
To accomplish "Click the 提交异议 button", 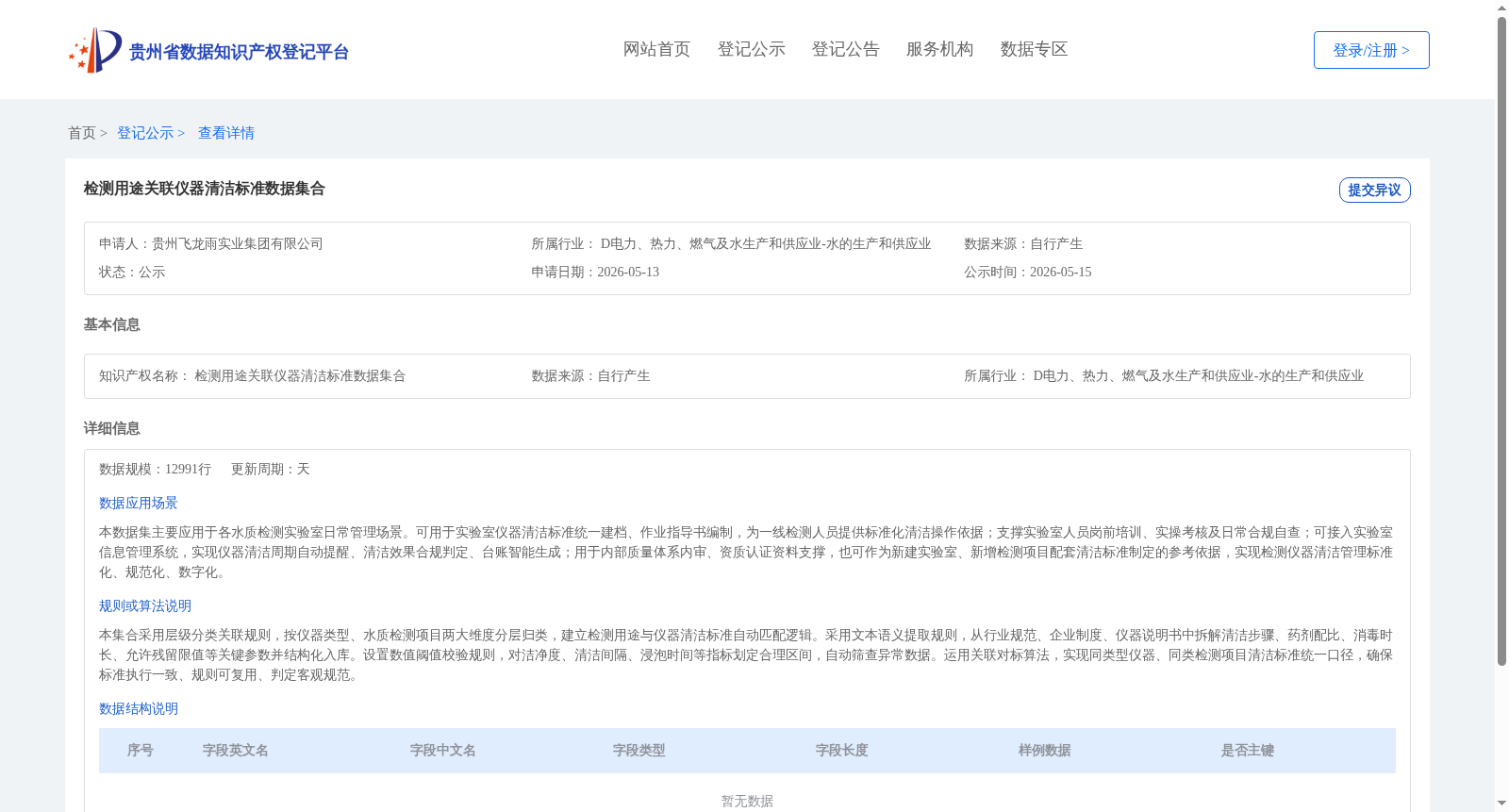I will click(1375, 190).
